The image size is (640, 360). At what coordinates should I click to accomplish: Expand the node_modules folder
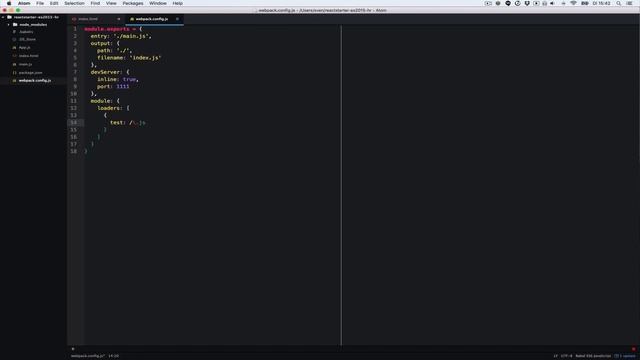[x=9, y=24]
